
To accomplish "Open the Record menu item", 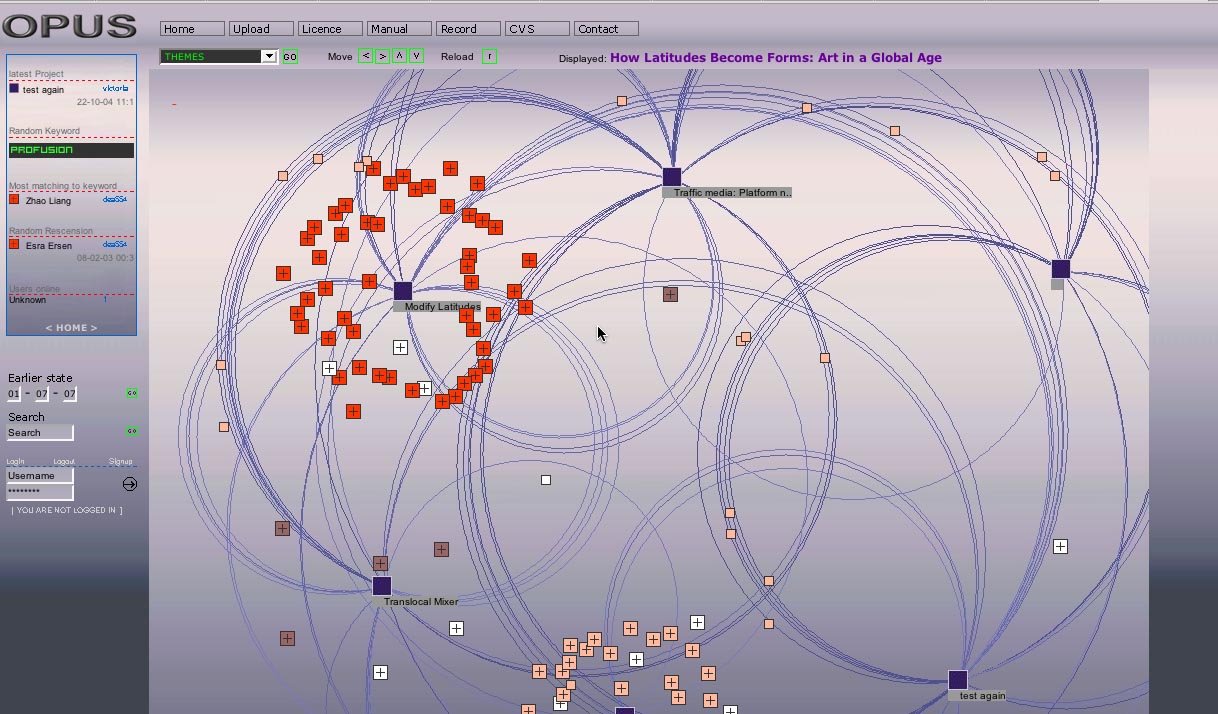I will pyautogui.click(x=468, y=29).
